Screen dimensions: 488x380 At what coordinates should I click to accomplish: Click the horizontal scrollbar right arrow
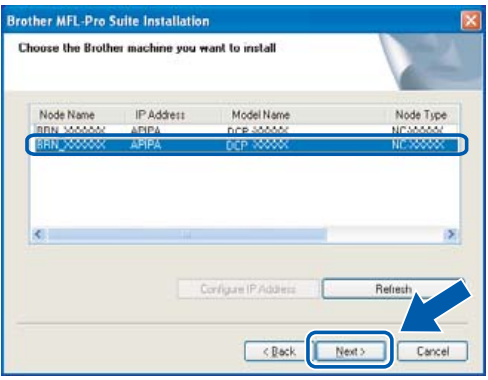click(451, 235)
